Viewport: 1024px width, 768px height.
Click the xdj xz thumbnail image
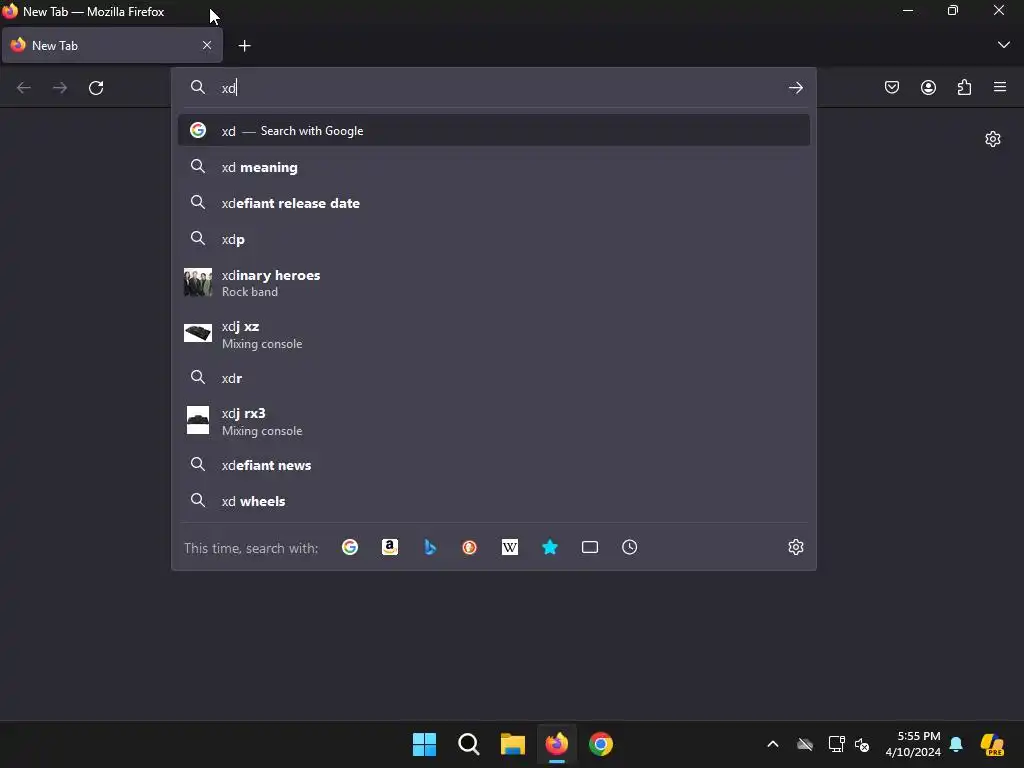pyautogui.click(x=198, y=333)
